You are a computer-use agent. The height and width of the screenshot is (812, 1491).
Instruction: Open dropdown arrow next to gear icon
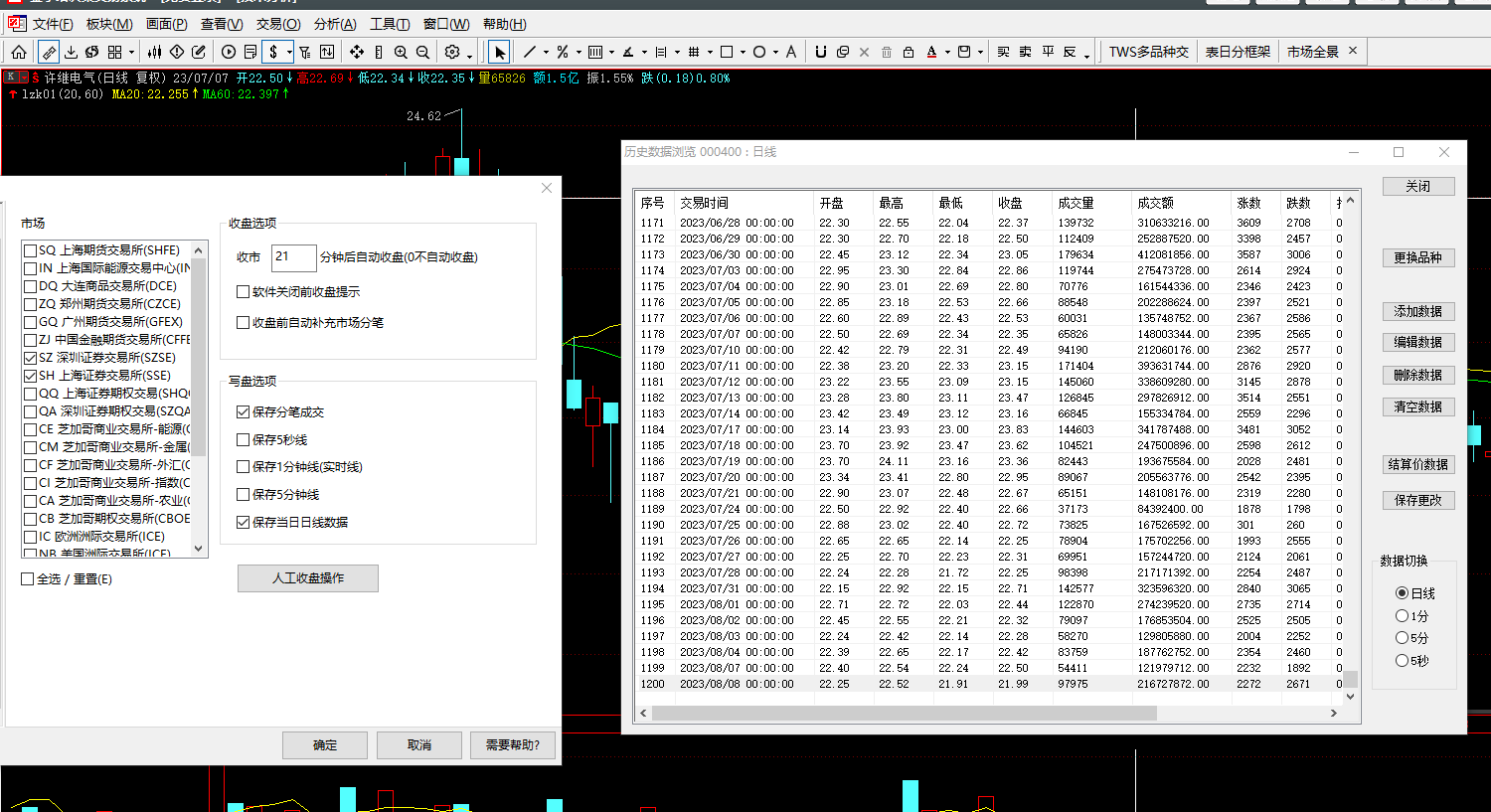pyautogui.click(x=469, y=55)
